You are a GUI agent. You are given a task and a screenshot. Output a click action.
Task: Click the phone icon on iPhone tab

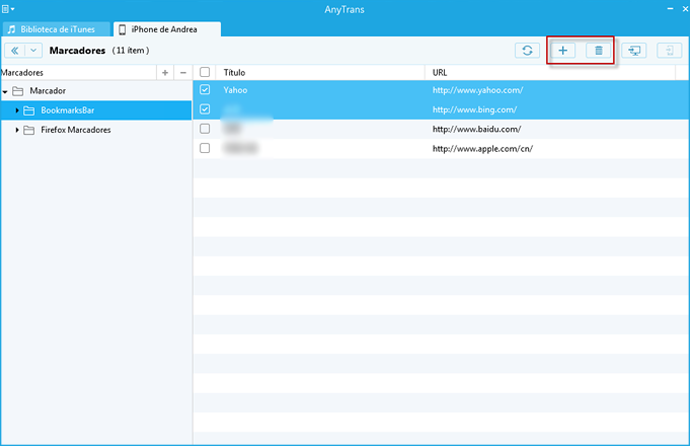pyautogui.click(x=122, y=29)
